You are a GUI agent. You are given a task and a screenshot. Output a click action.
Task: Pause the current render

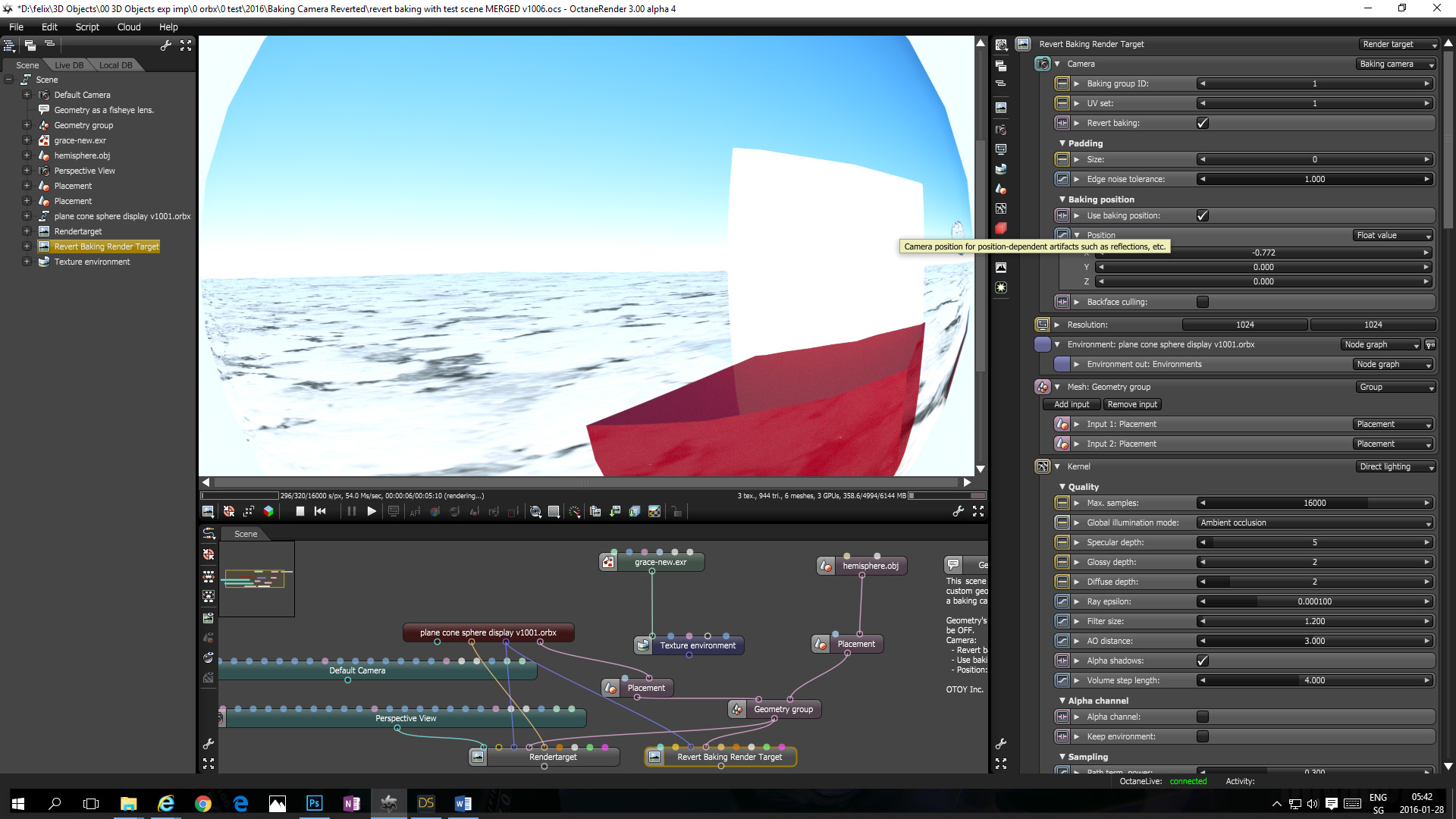pos(351,512)
